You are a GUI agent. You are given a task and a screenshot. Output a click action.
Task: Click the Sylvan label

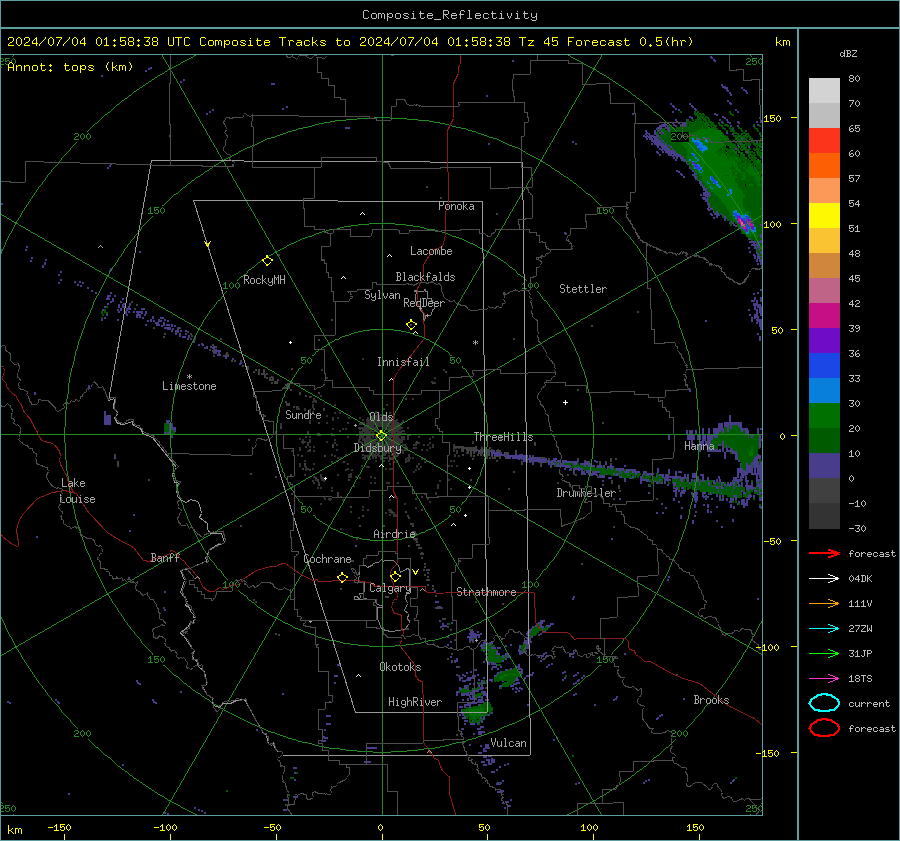382,295
